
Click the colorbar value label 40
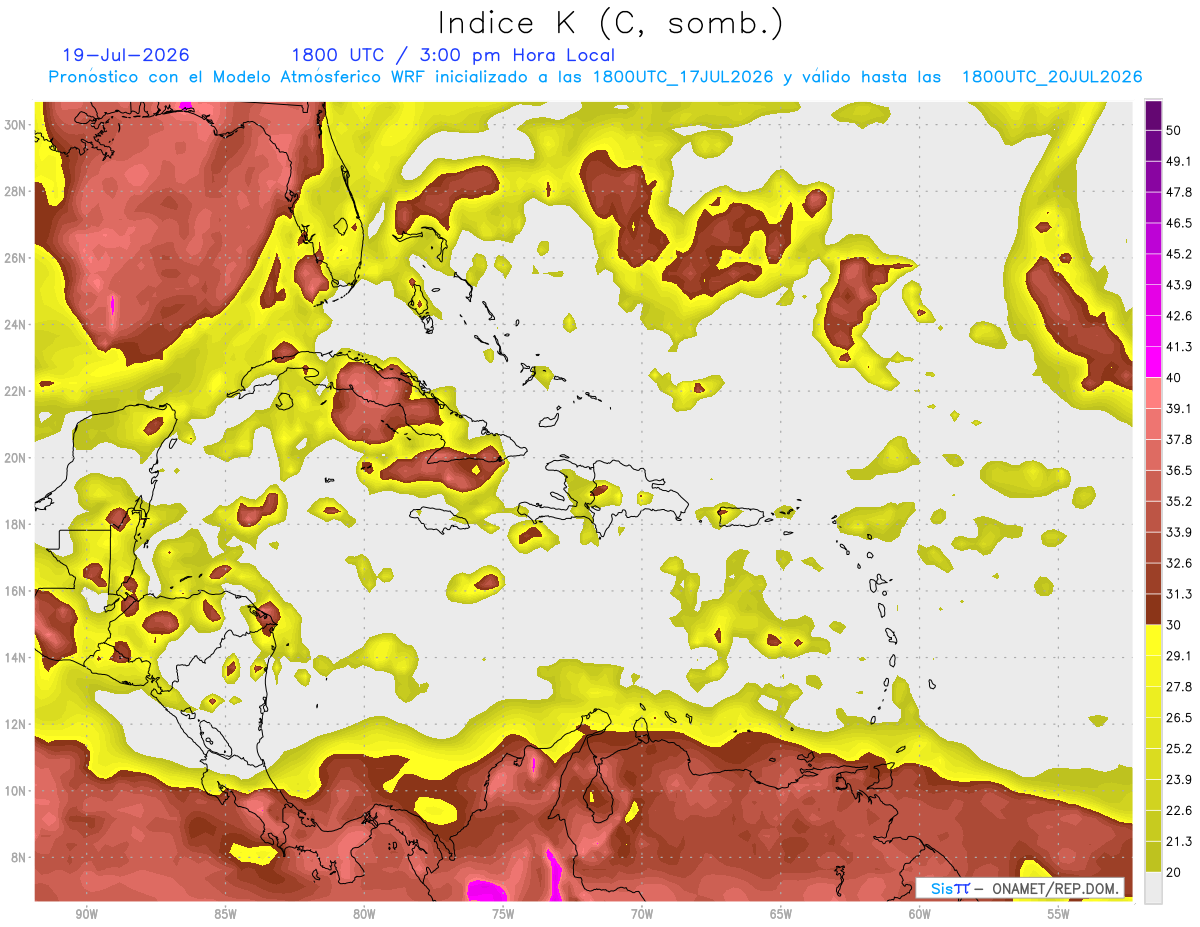coord(1175,378)
